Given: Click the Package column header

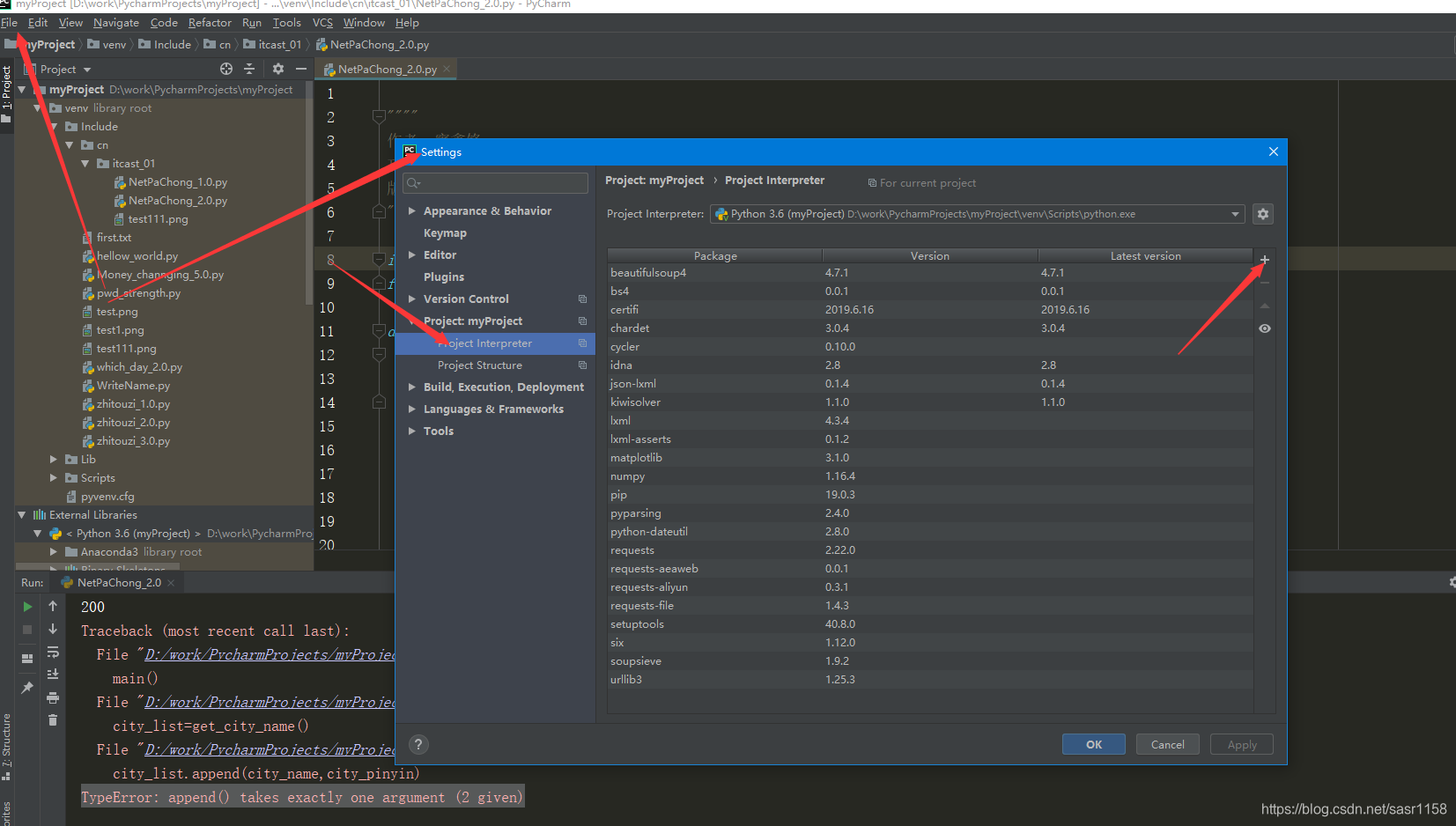Looking at the screenshot, I should [x=715, y=256].
